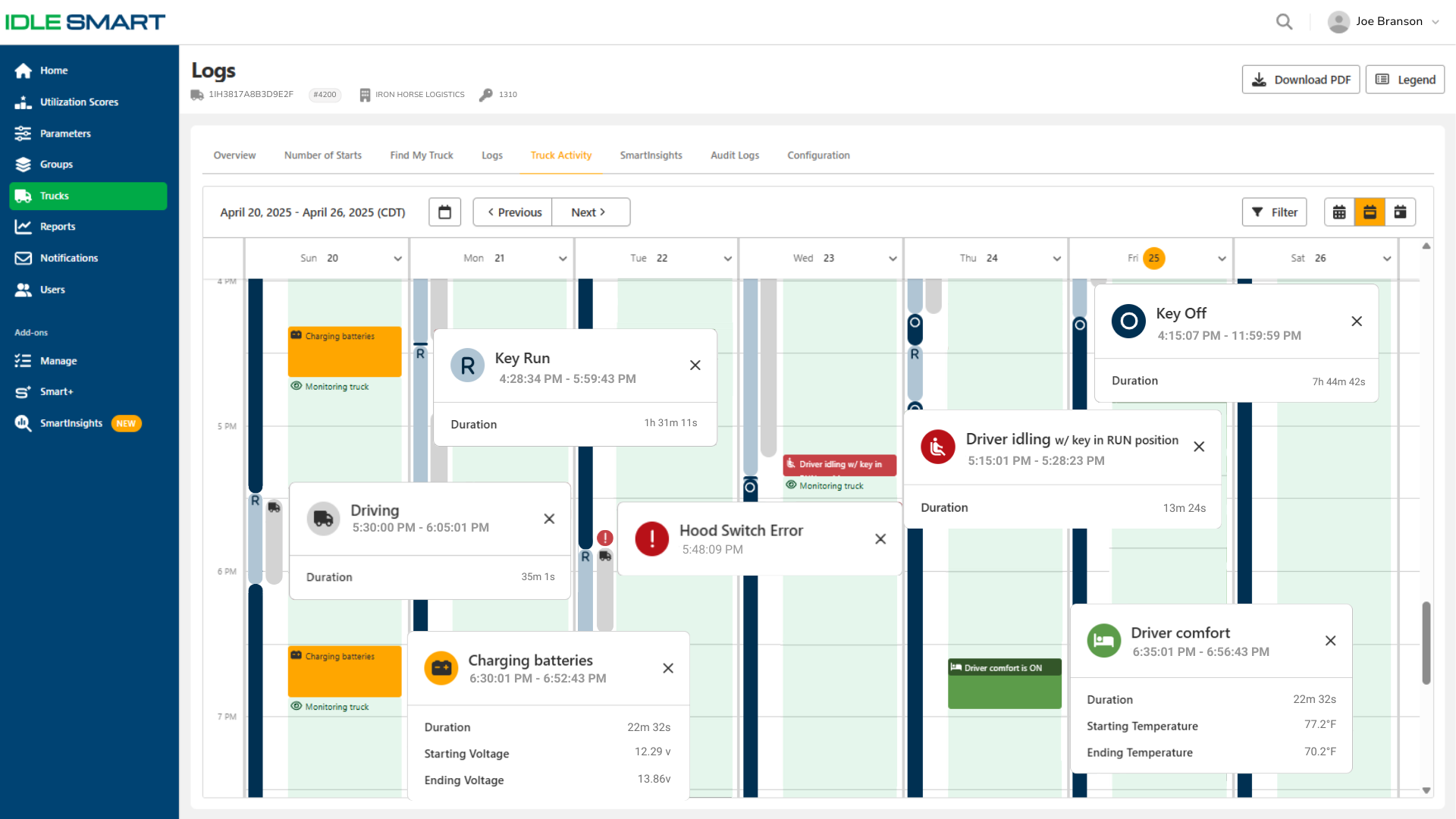Click the vertical scrollbar thumb
This screenshot has height=819, width=1456.
tap(1426, 643)
